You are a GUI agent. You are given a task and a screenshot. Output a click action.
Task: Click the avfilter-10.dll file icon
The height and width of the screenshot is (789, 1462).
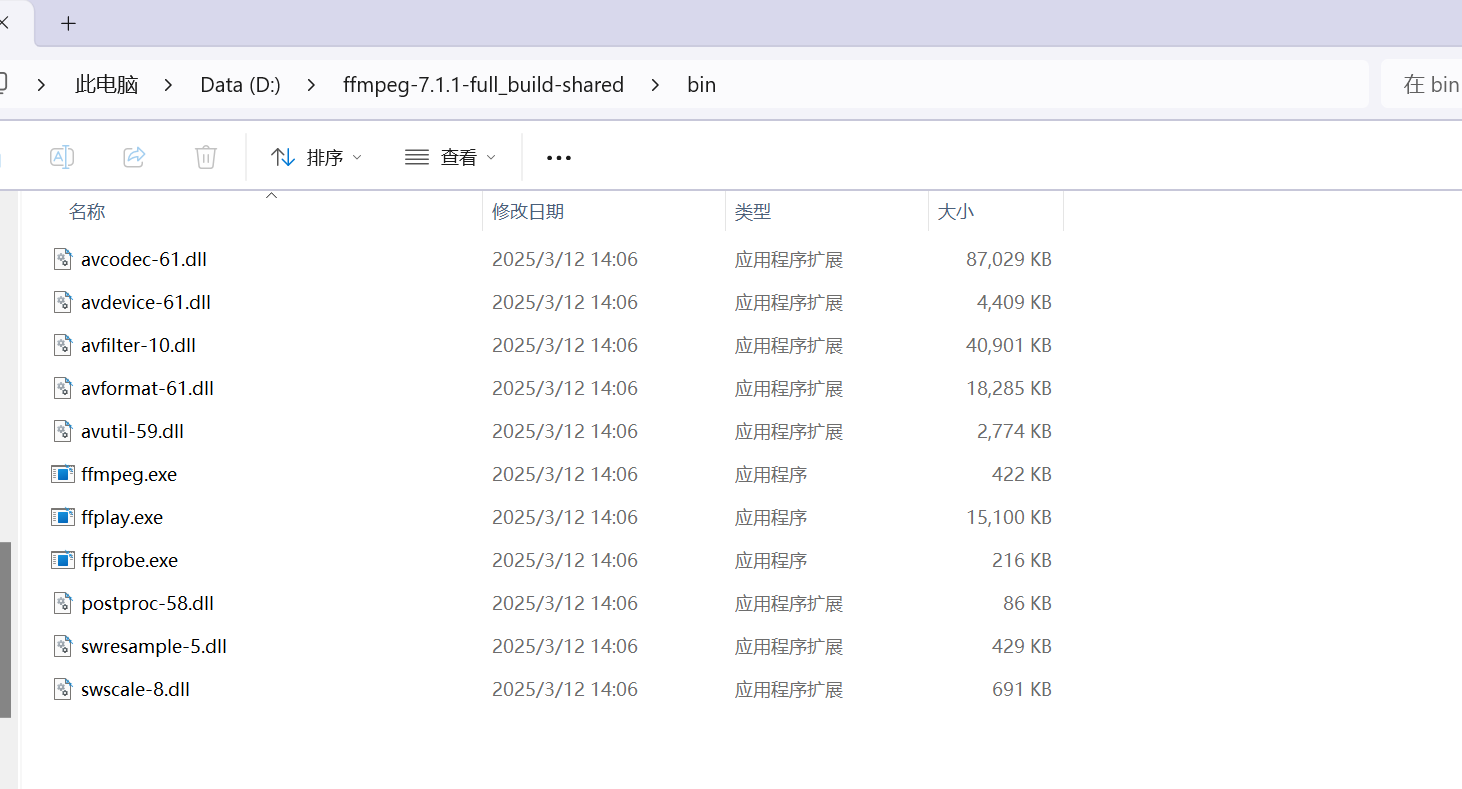click(x=63, y=346)
